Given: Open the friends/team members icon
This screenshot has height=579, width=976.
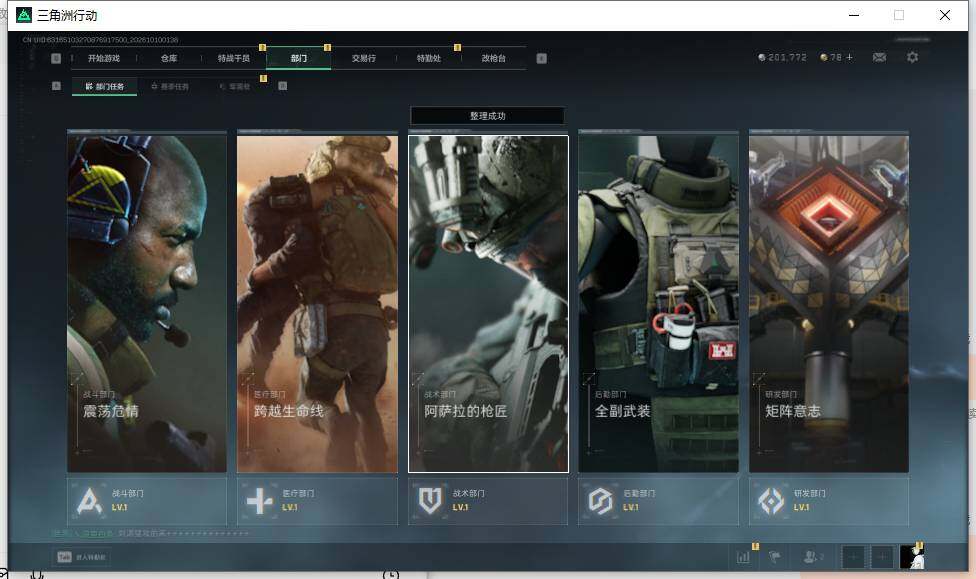Looking at the screenshot, I should coord(812,557).
